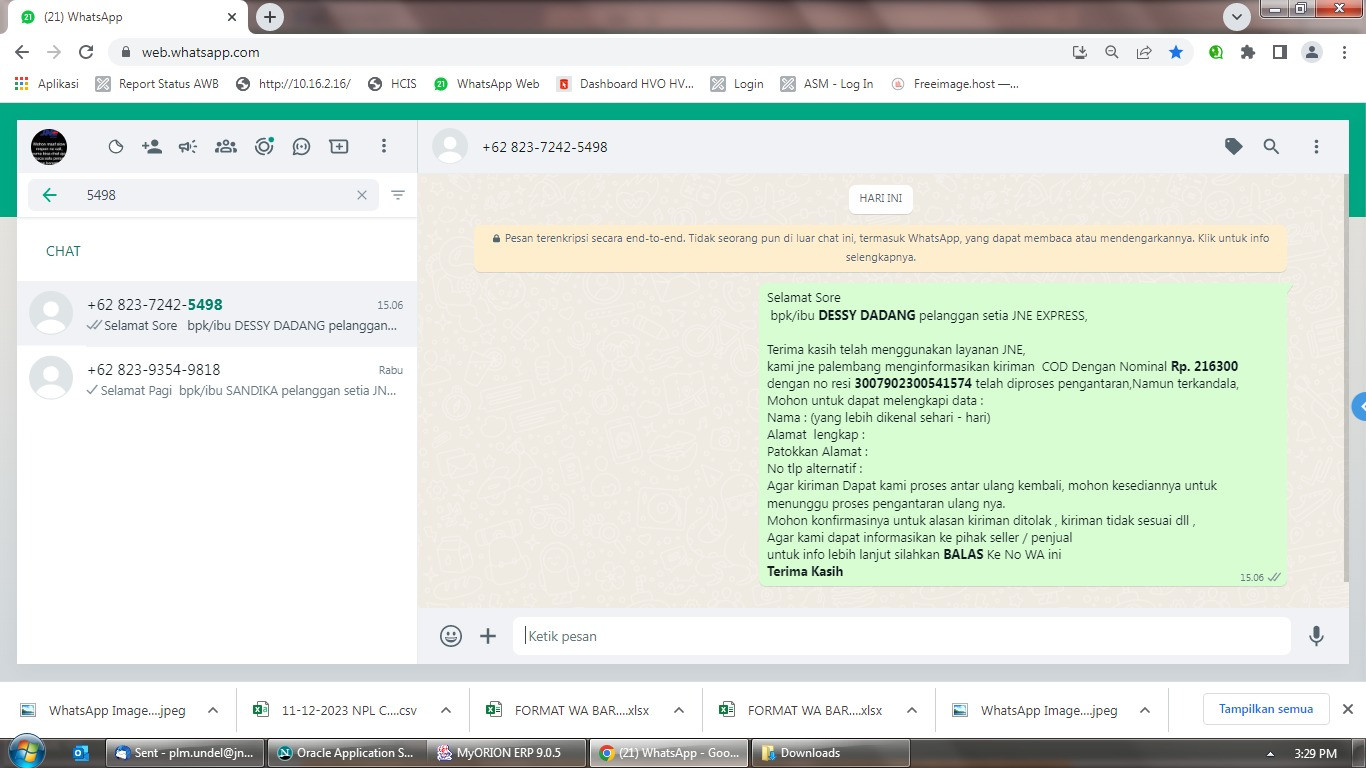Image resolution: width=1366 pixels, height=768 pixels.
Task: Start a new chat with plus-bubble icon
Action: click(x=339, y=147)
